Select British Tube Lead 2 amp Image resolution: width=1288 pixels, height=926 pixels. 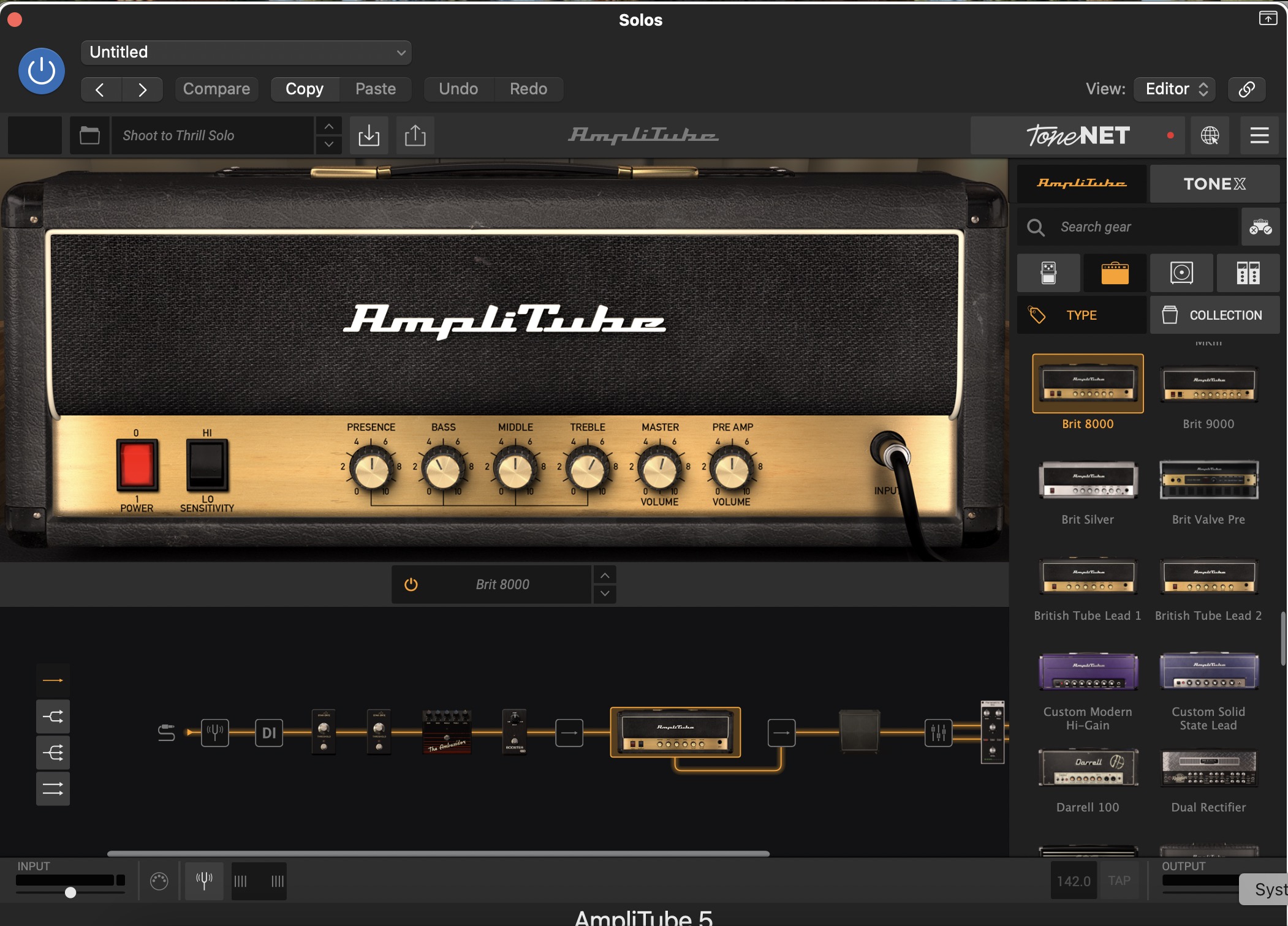click(1208, 576)
